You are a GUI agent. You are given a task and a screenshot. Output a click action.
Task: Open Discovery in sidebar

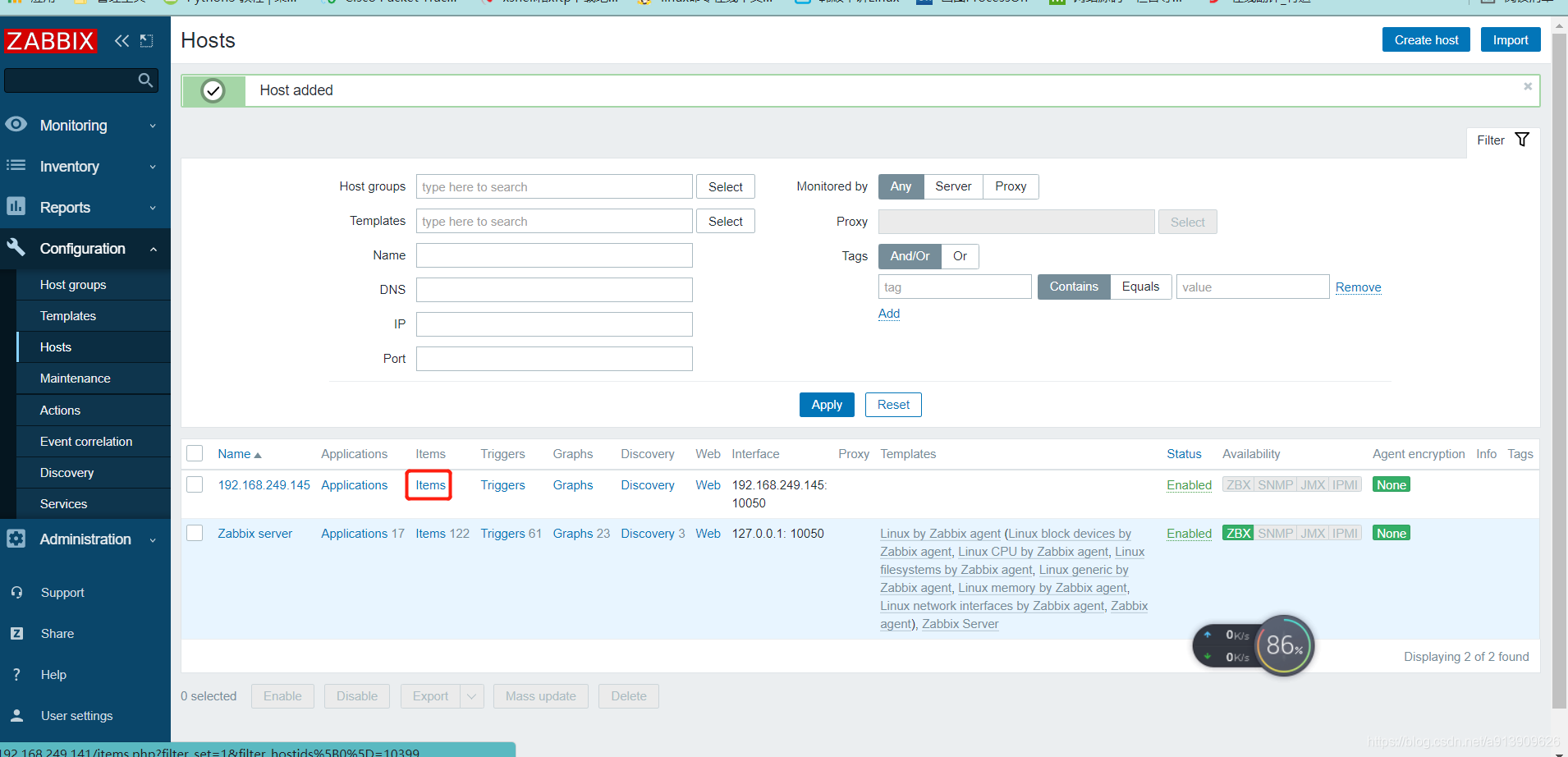click(x=94, y=473)
